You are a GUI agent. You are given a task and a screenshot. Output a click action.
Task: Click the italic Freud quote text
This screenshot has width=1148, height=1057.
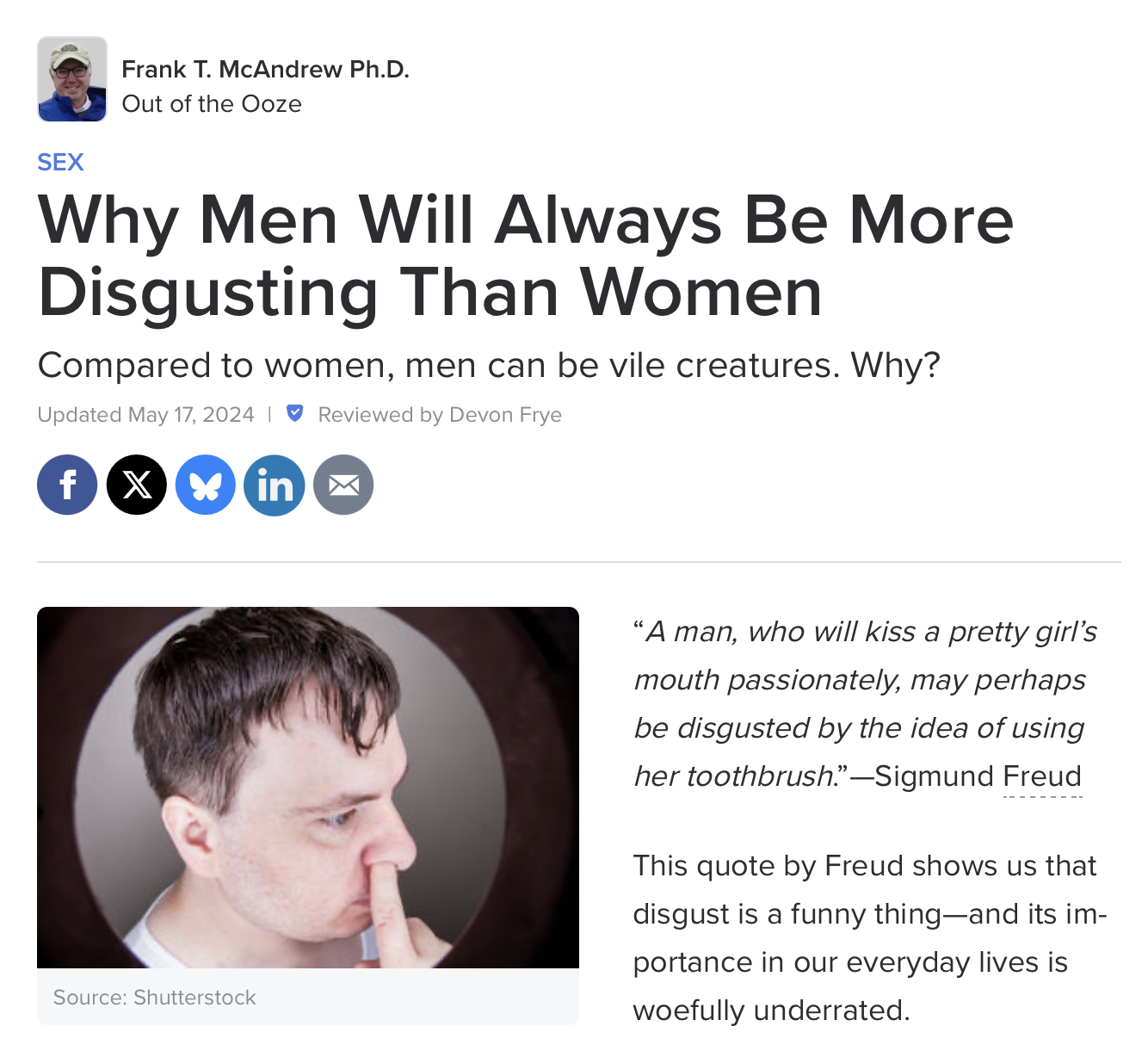pos(865,703)
